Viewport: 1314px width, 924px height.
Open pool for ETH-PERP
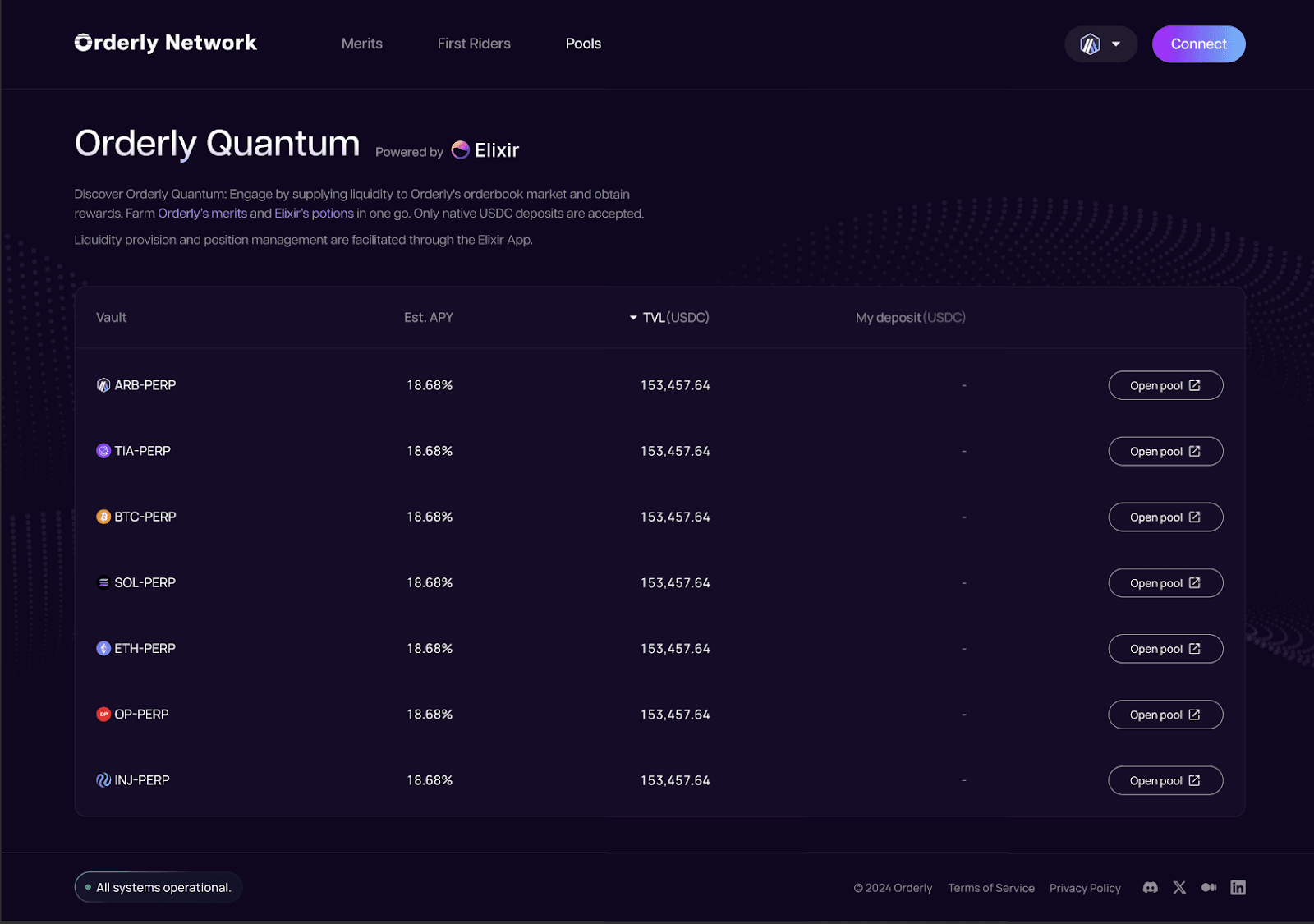(x=1165, y=648)
